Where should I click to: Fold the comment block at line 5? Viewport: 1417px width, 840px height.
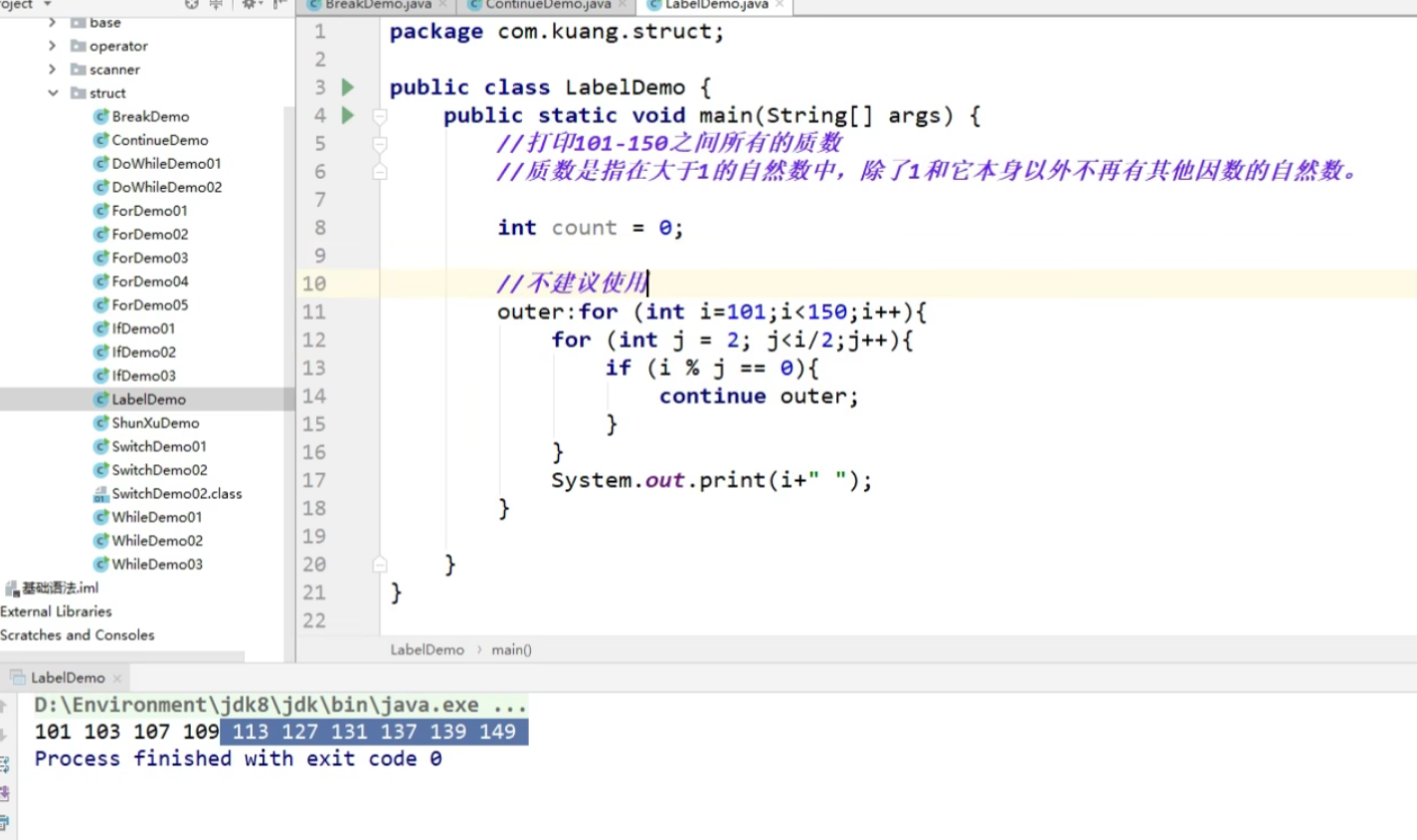point(380,144)
